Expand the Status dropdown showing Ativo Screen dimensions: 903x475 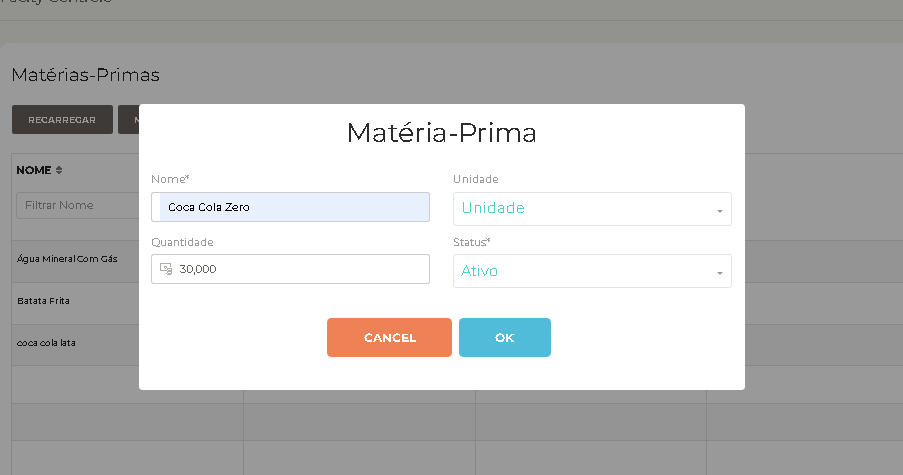pyautogui.click(x=592, y=271)
